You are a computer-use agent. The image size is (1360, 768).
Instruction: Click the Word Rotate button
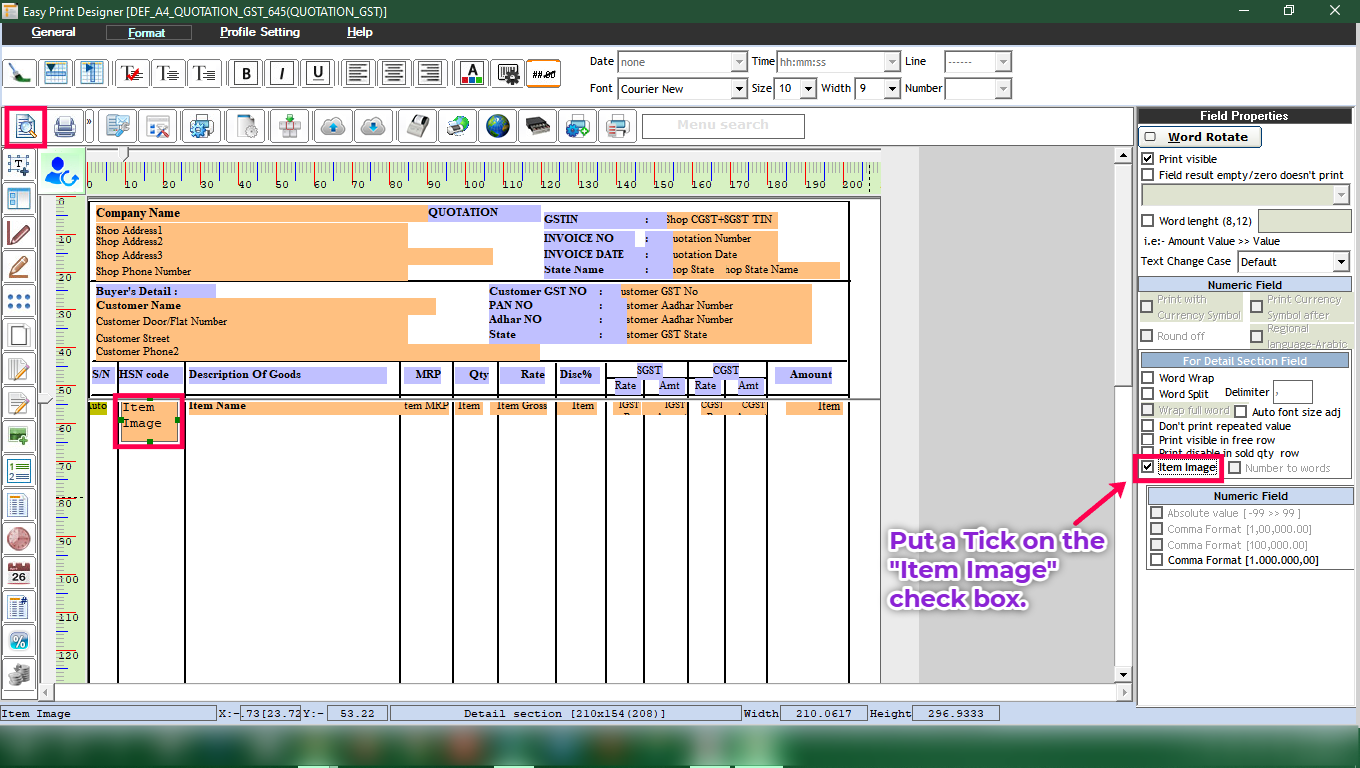click(x=1200, y=137)
